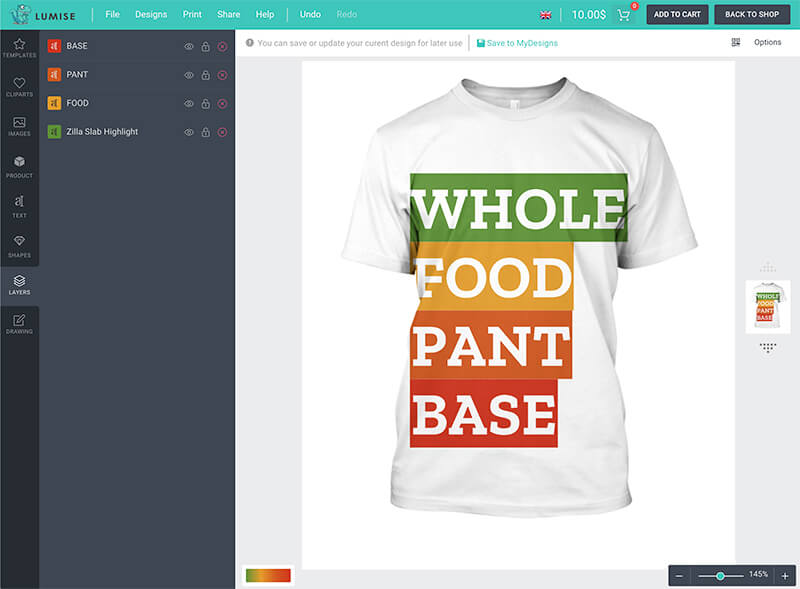Screen dimensions: 800x589
Task: Hide the PANT layer
Action: pyautogui.click(x=189, y=75)
